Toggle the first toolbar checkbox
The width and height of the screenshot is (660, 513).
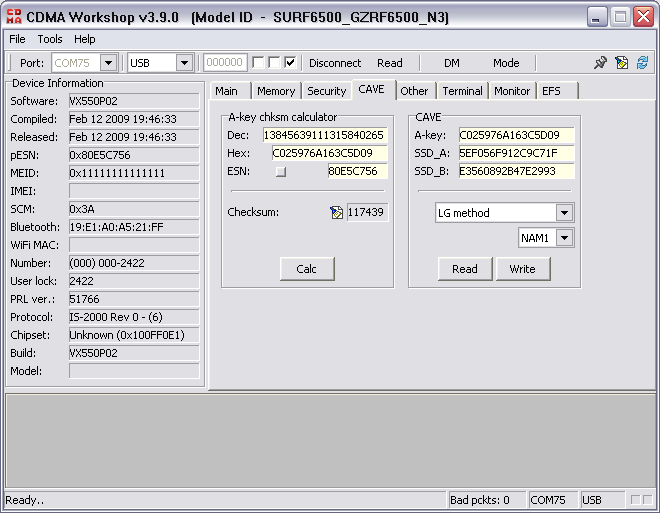[x=258, y=63]
